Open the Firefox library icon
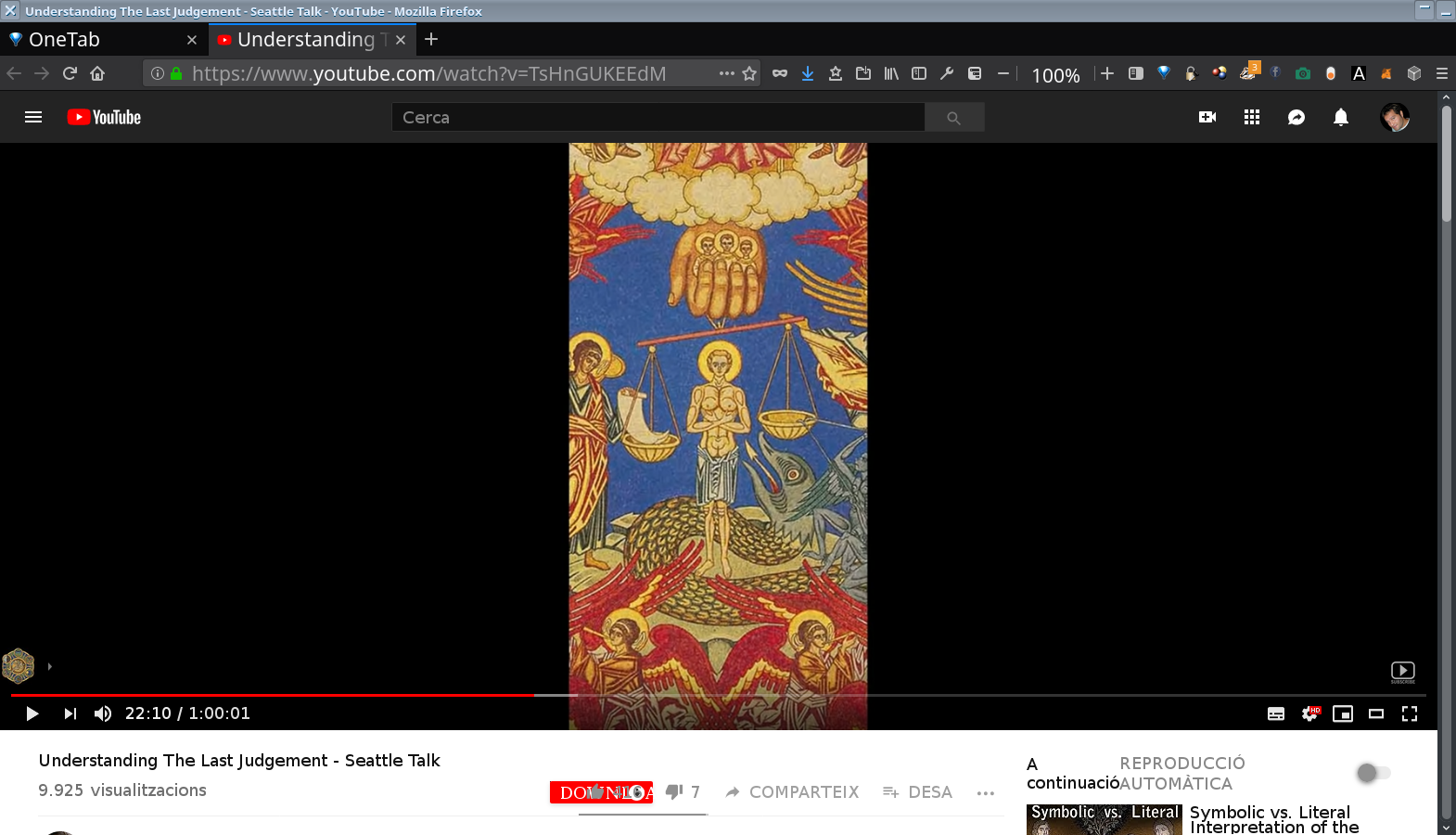Screen dimensions: 1456x835 tap(891, 73)
